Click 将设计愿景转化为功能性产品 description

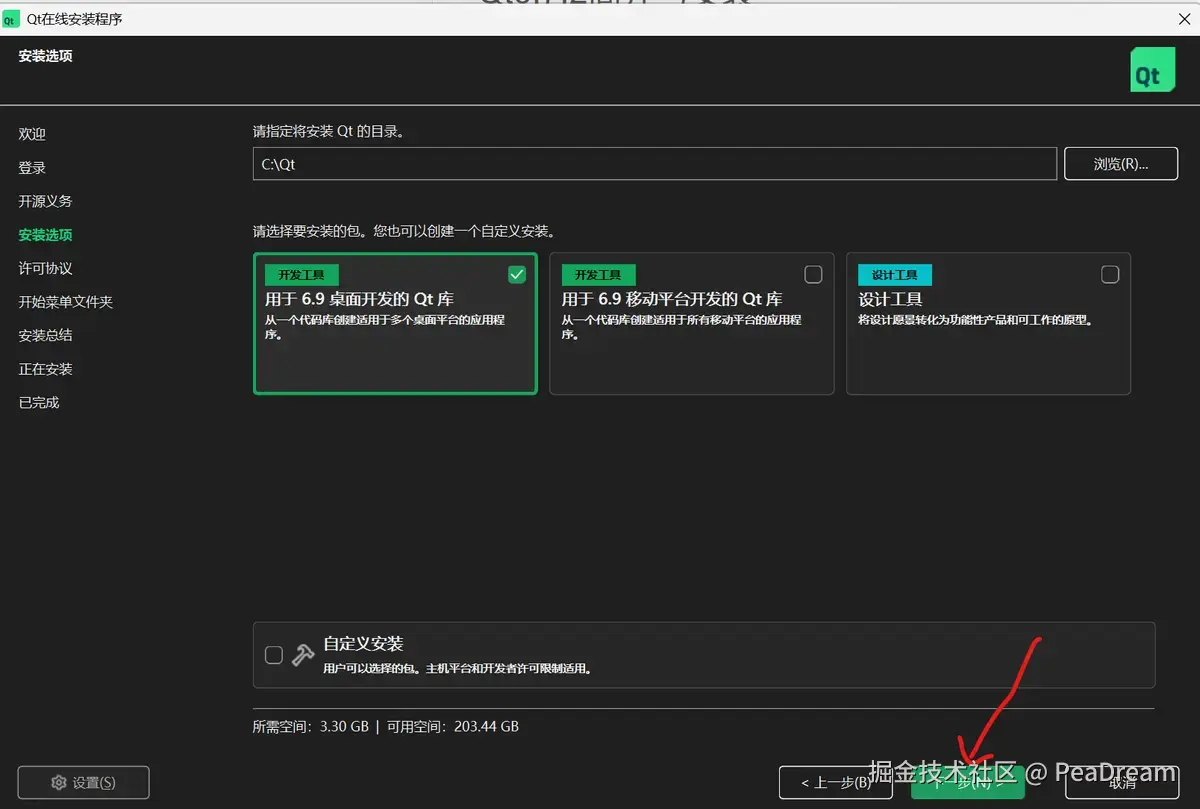[975, 321]
